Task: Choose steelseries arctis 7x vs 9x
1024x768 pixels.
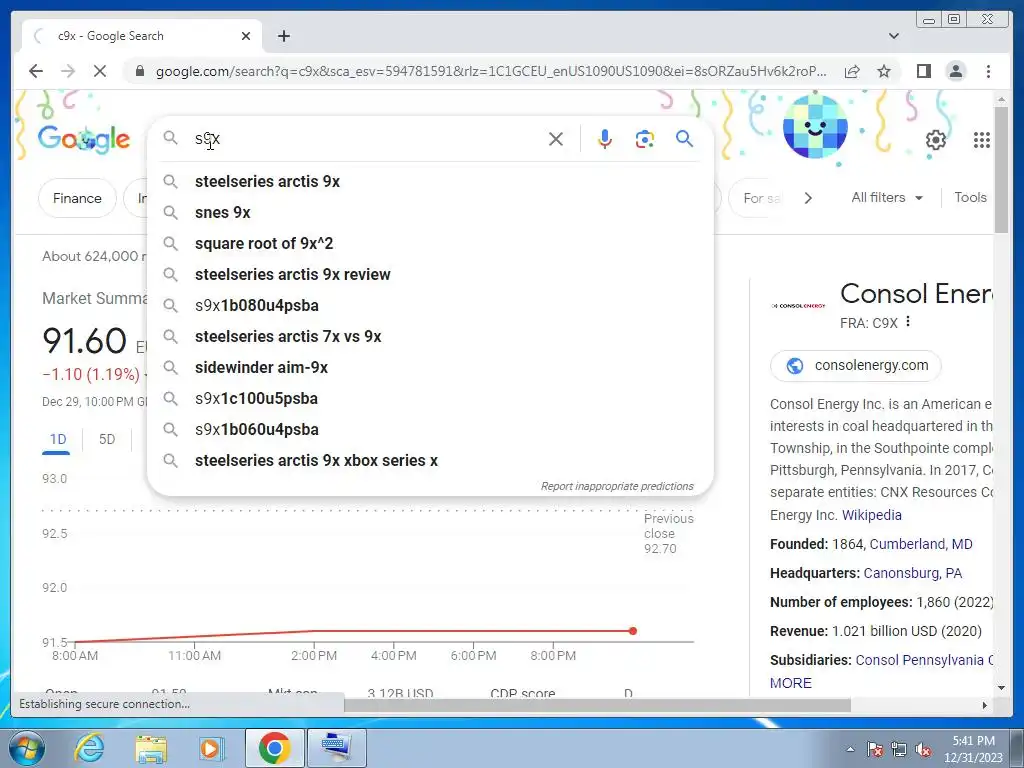Action: [x=430, y=336]
